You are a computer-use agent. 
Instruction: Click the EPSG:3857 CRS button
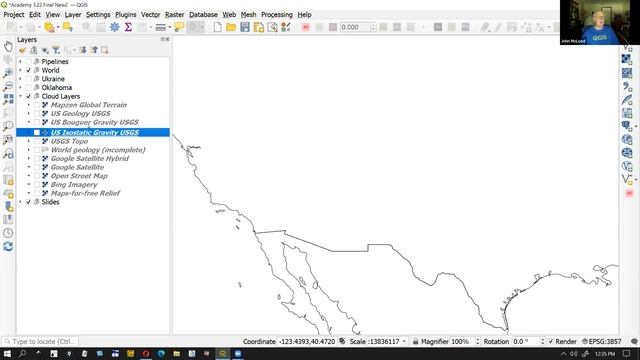click(x=602, y=341)
